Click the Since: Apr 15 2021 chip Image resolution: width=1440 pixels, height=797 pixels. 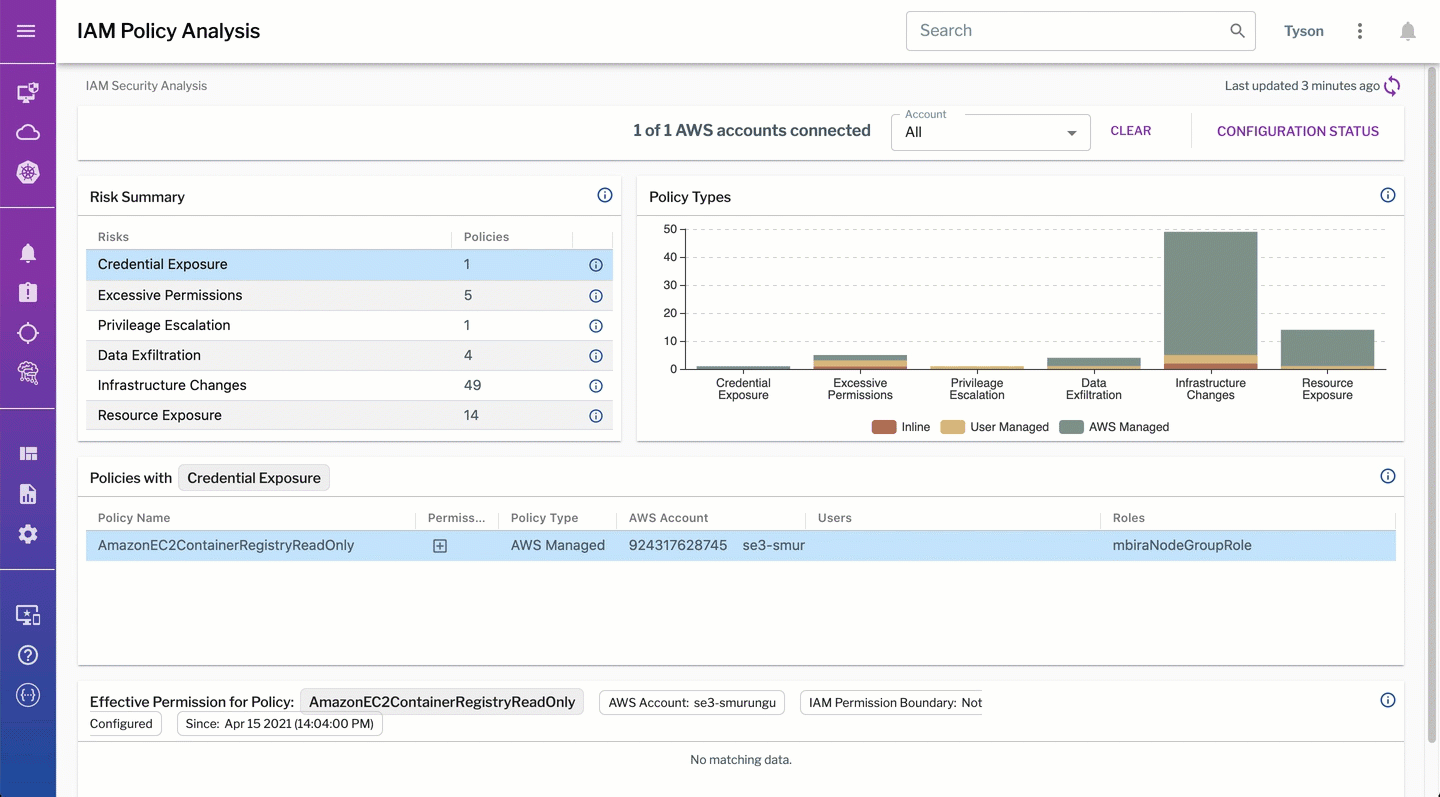(x=280, y=724)
